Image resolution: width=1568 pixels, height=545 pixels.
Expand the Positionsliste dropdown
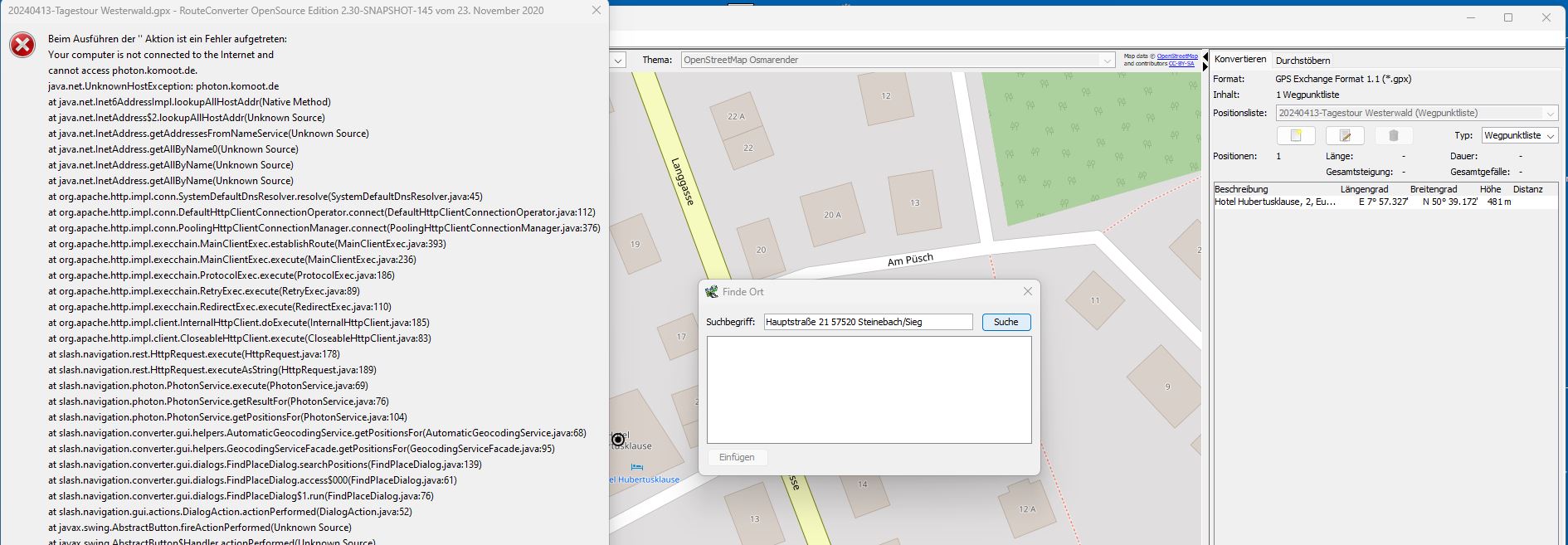(1550, 114)
